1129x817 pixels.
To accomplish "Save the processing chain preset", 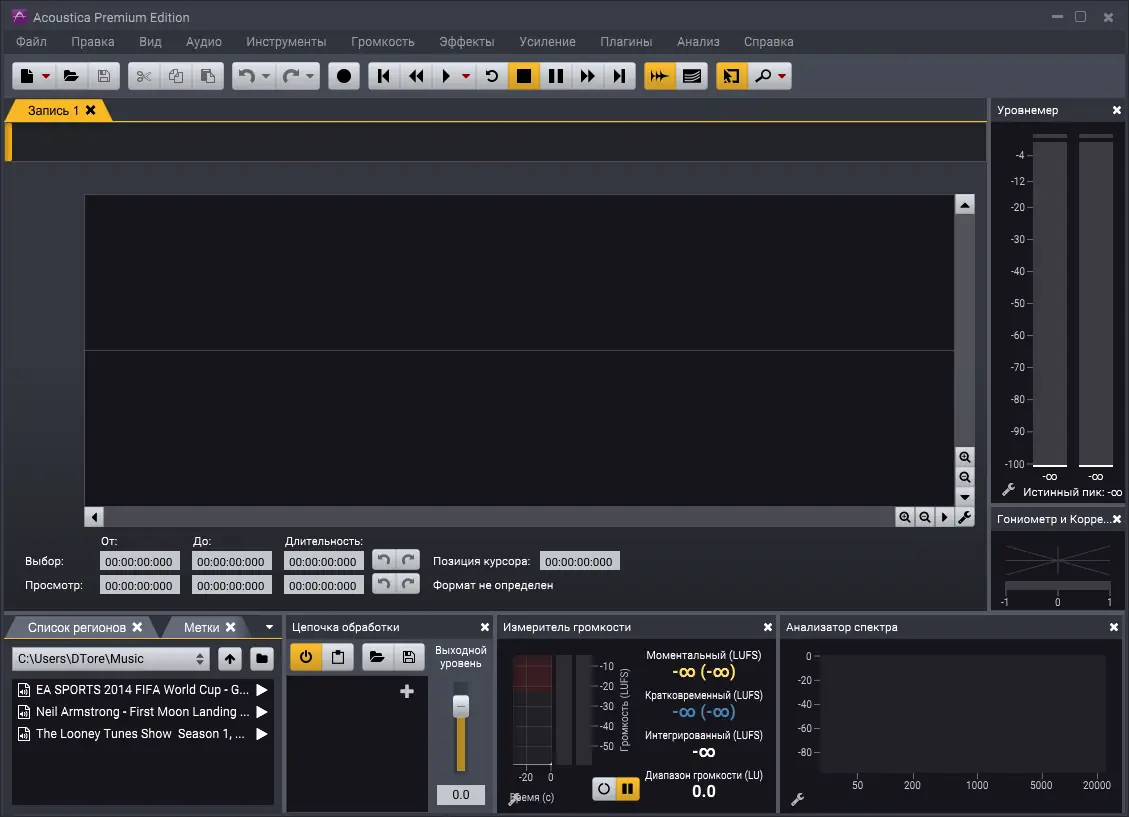I will pos(409,656).
